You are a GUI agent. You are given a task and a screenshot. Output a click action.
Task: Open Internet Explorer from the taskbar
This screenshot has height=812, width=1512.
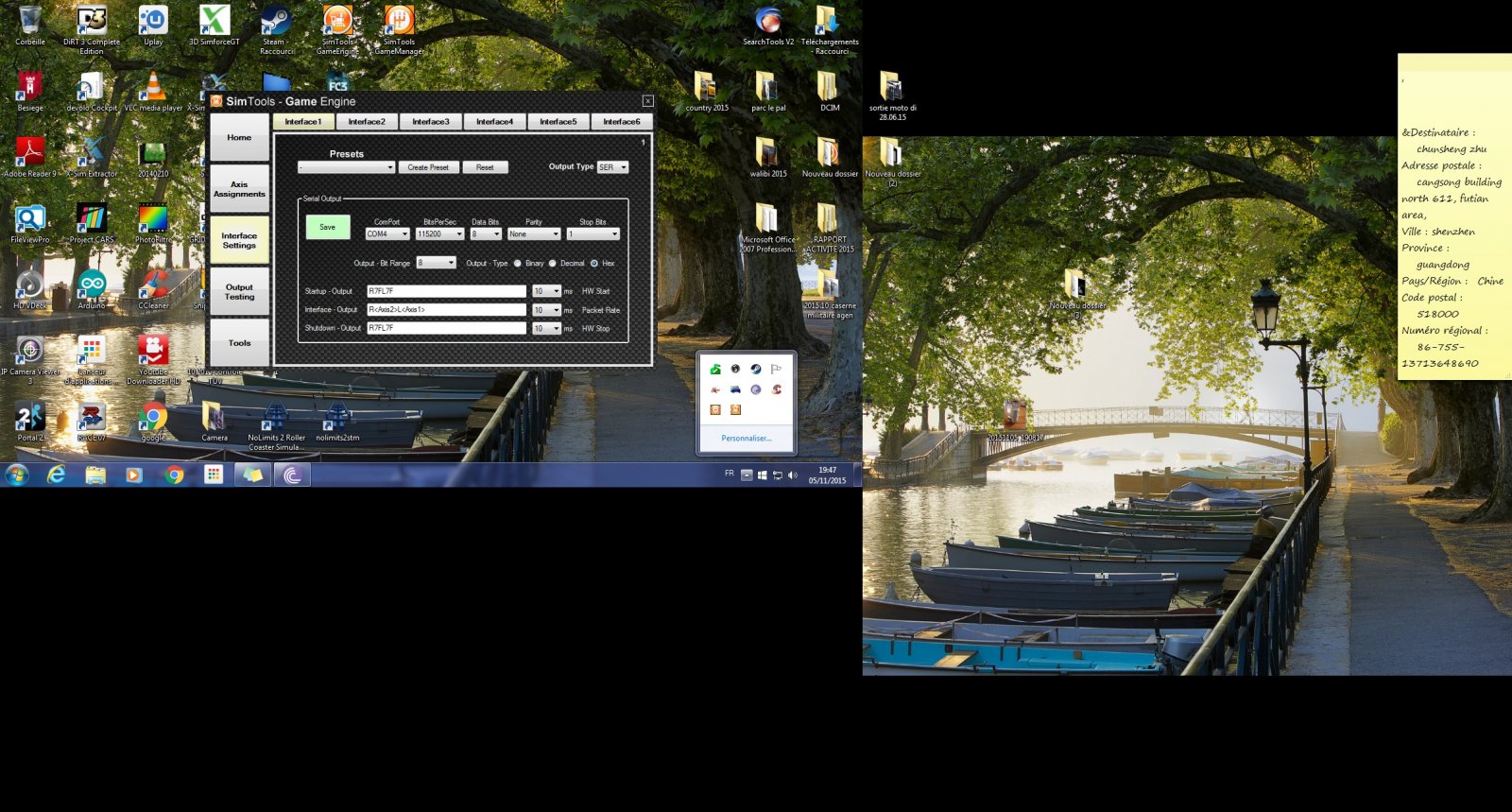(x=57, y=475)
